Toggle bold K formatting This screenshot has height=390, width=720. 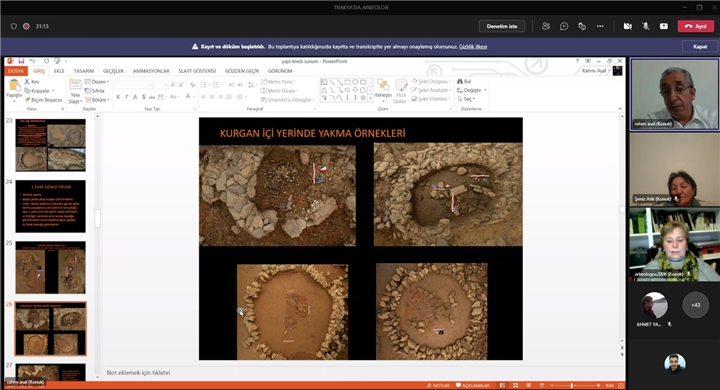click(118, 97)
